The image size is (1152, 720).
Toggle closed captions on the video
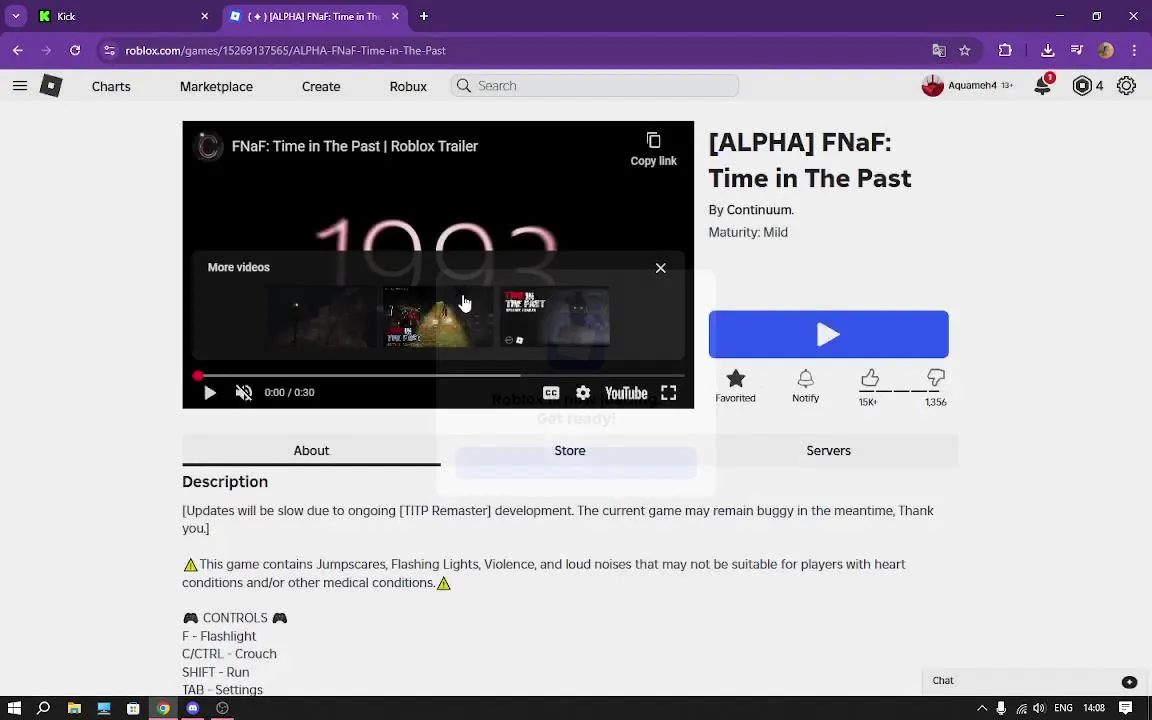[551, 393]
